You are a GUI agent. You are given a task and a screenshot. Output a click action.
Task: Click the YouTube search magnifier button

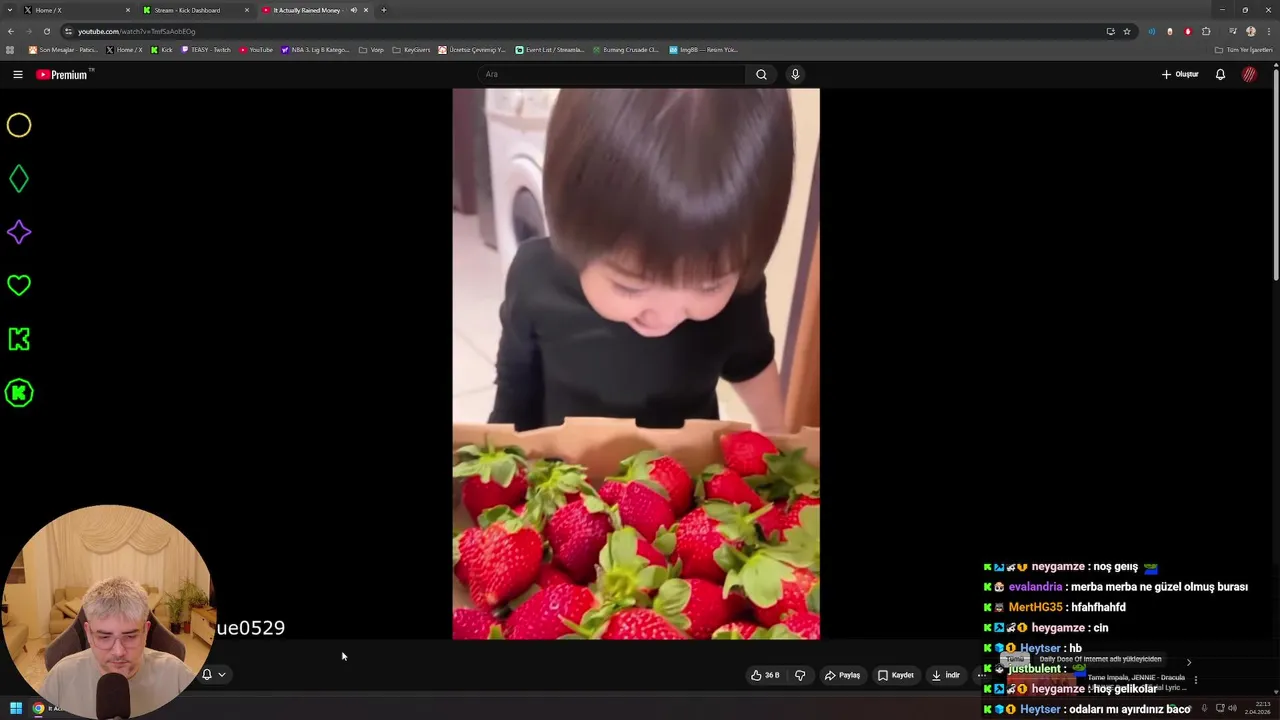tap(761, 74)
